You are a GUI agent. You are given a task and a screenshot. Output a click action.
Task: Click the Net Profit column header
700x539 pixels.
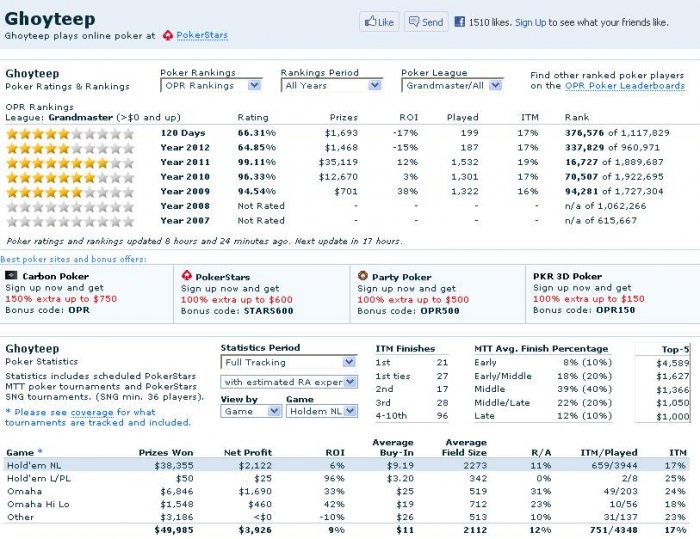click(x=248, y=452)
